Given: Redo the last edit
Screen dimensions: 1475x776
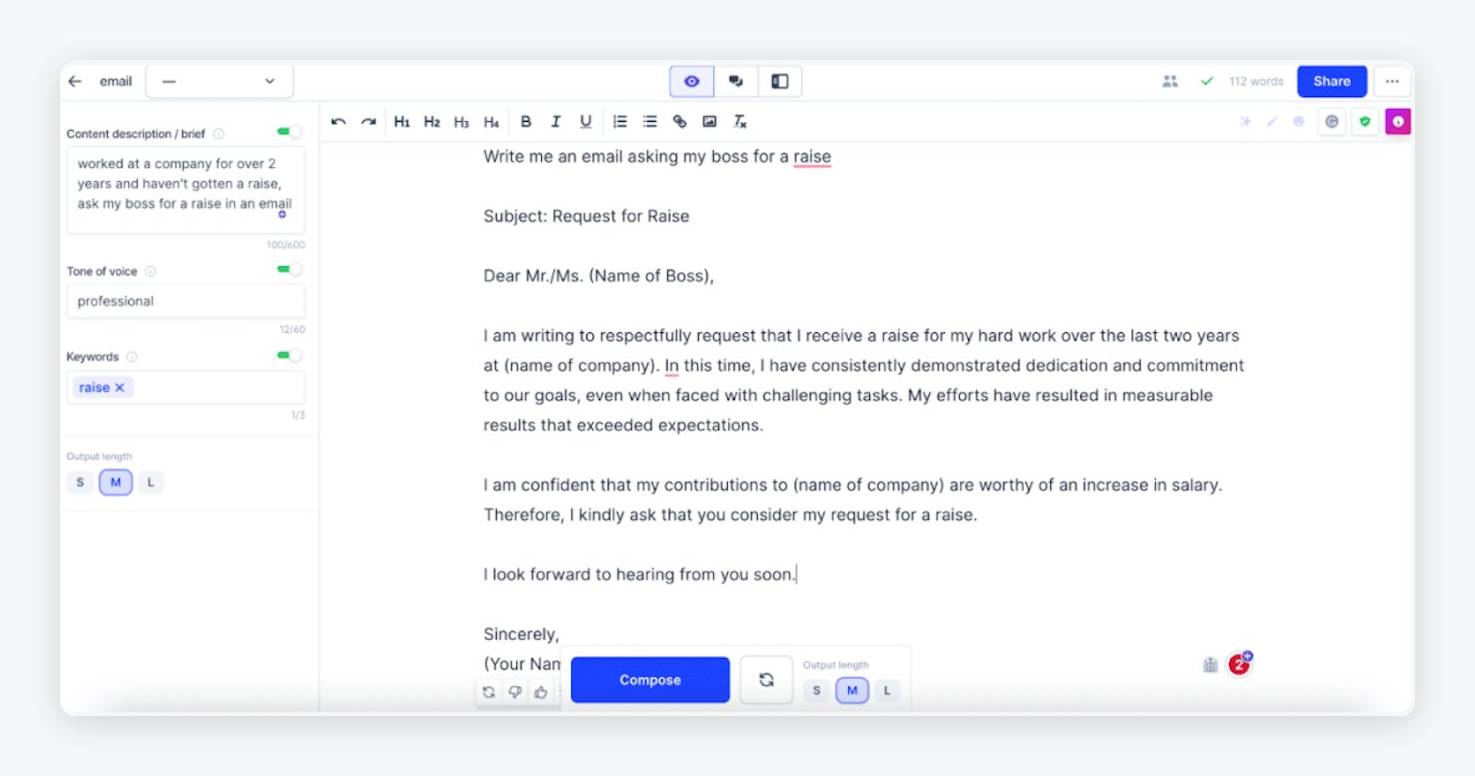Looking at the screenshot, I should tap(369, 122).
